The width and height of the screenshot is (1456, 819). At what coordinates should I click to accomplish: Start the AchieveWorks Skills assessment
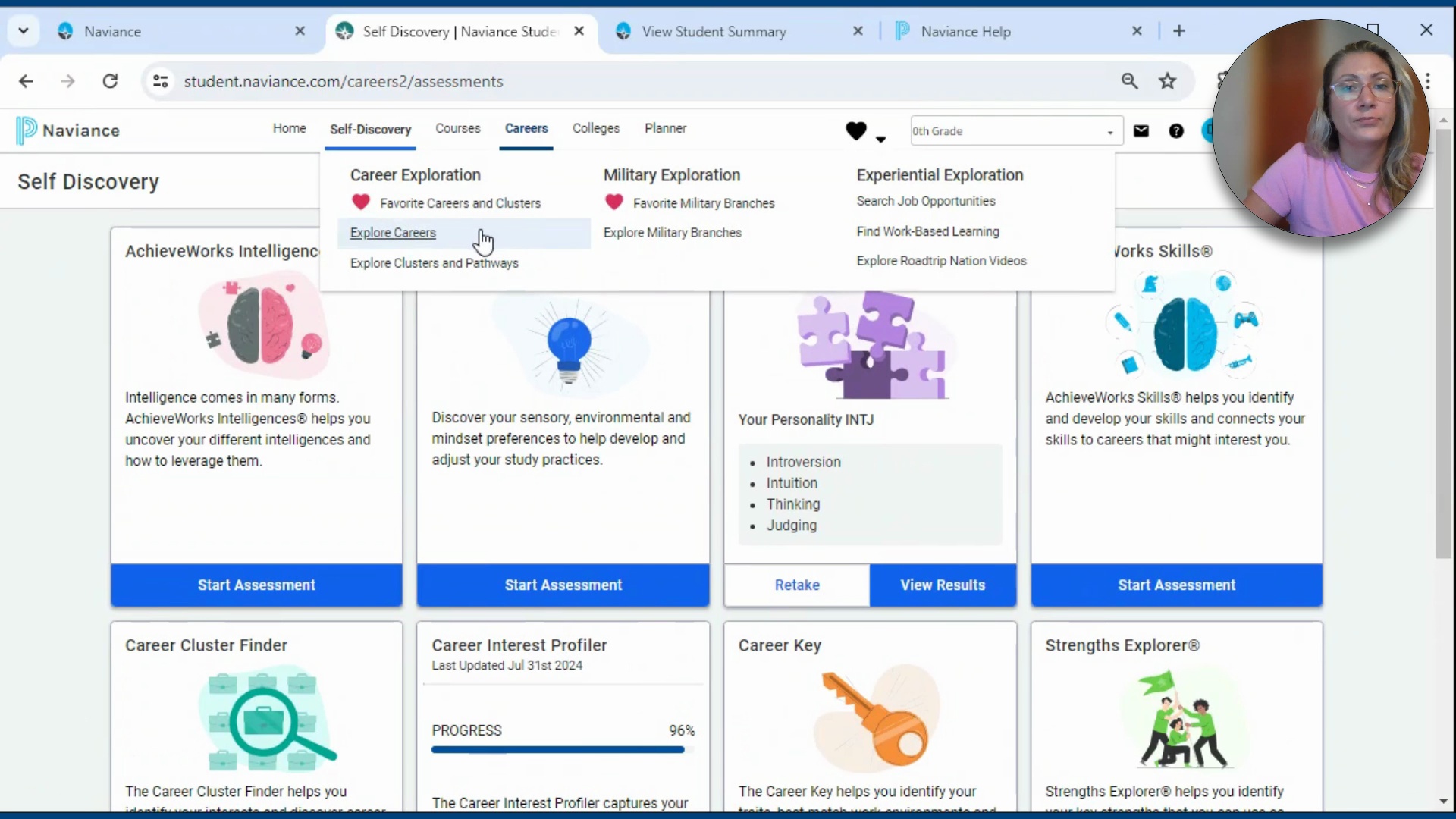tap(1177, 585)
